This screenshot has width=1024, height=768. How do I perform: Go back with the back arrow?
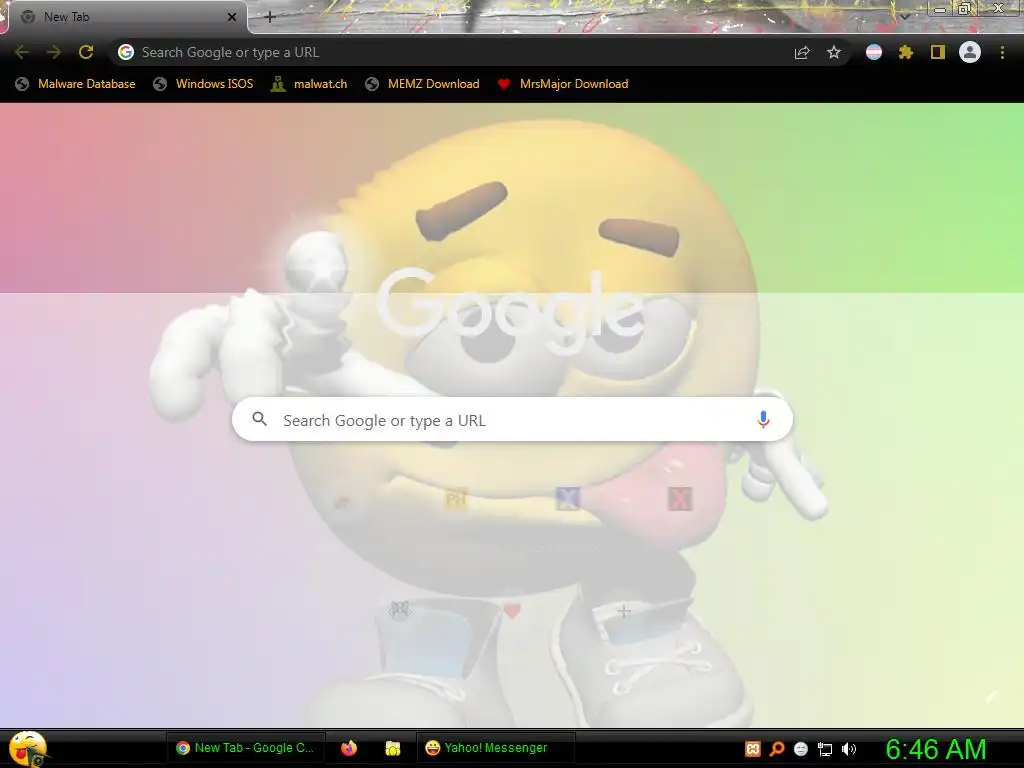click(x=22, y=52)
